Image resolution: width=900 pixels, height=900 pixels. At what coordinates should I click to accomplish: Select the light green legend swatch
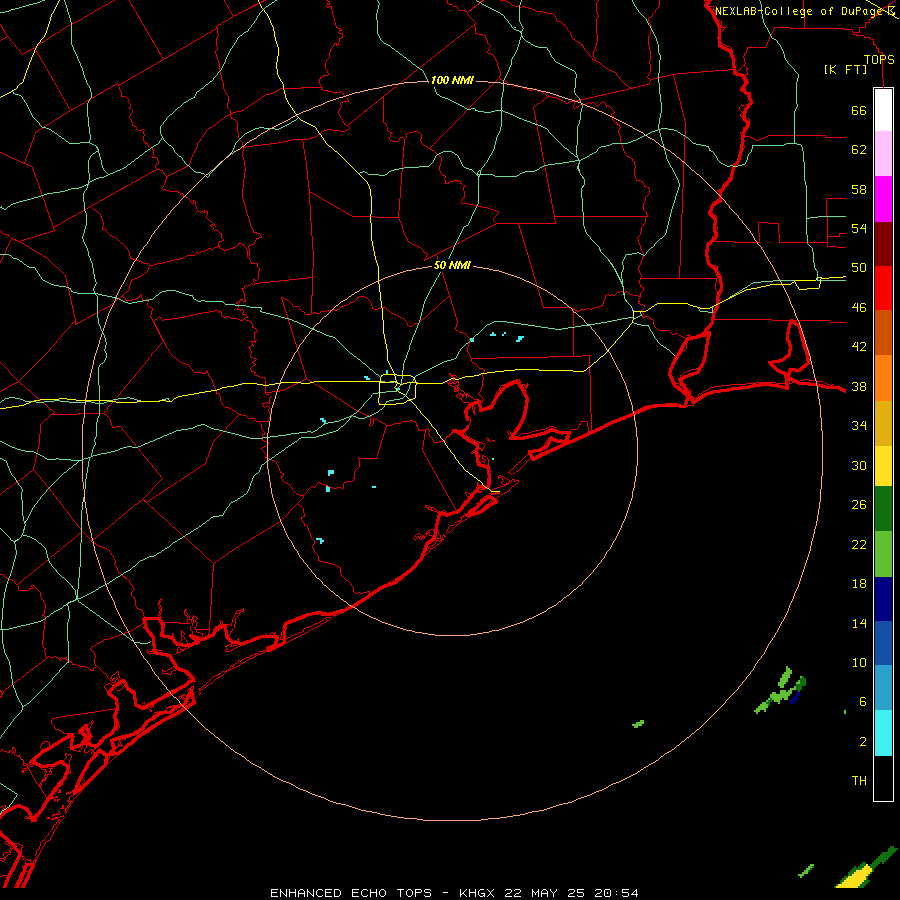tap(883, 554)
